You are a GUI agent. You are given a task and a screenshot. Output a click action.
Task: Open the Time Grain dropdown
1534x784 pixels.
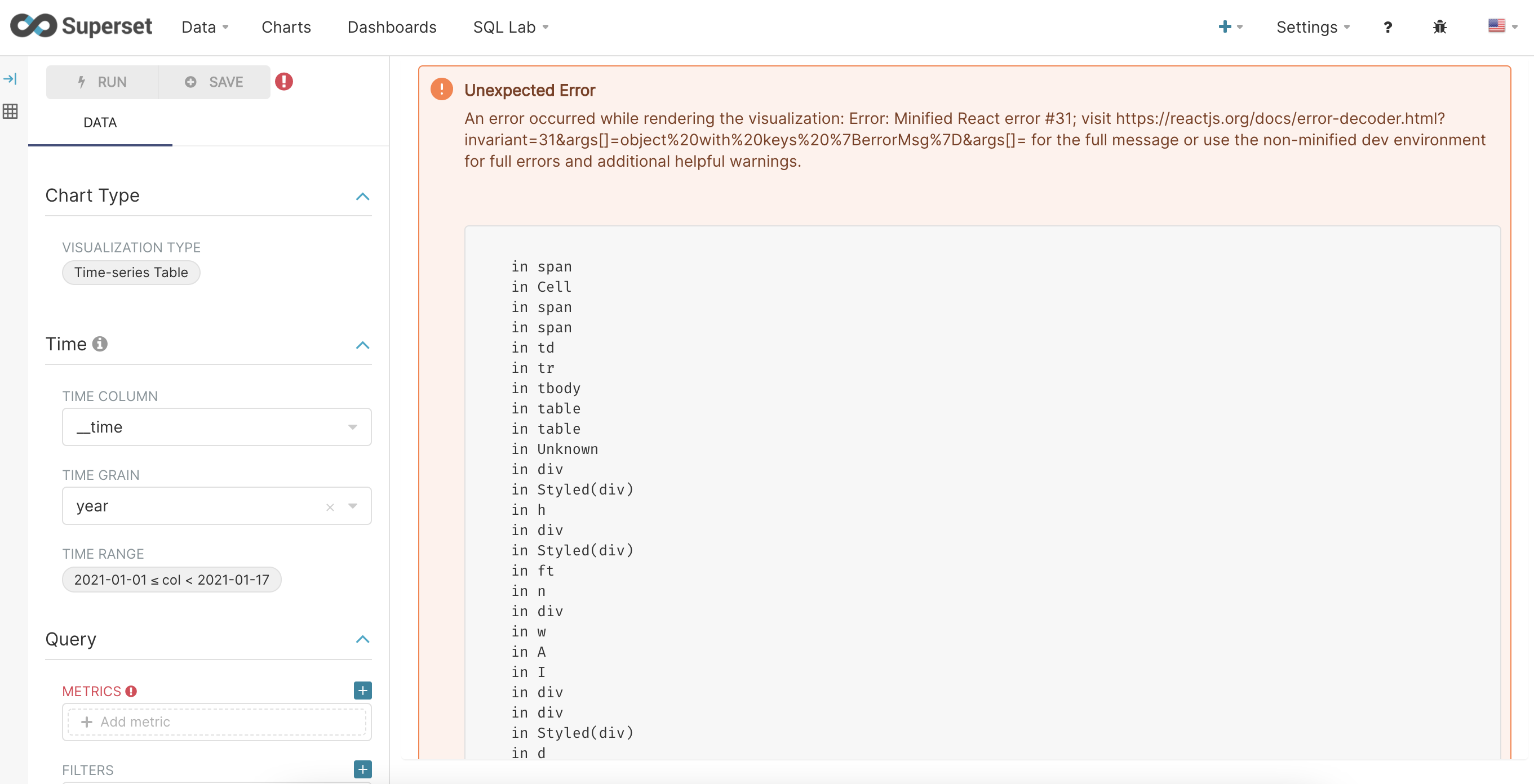(353, 506)
